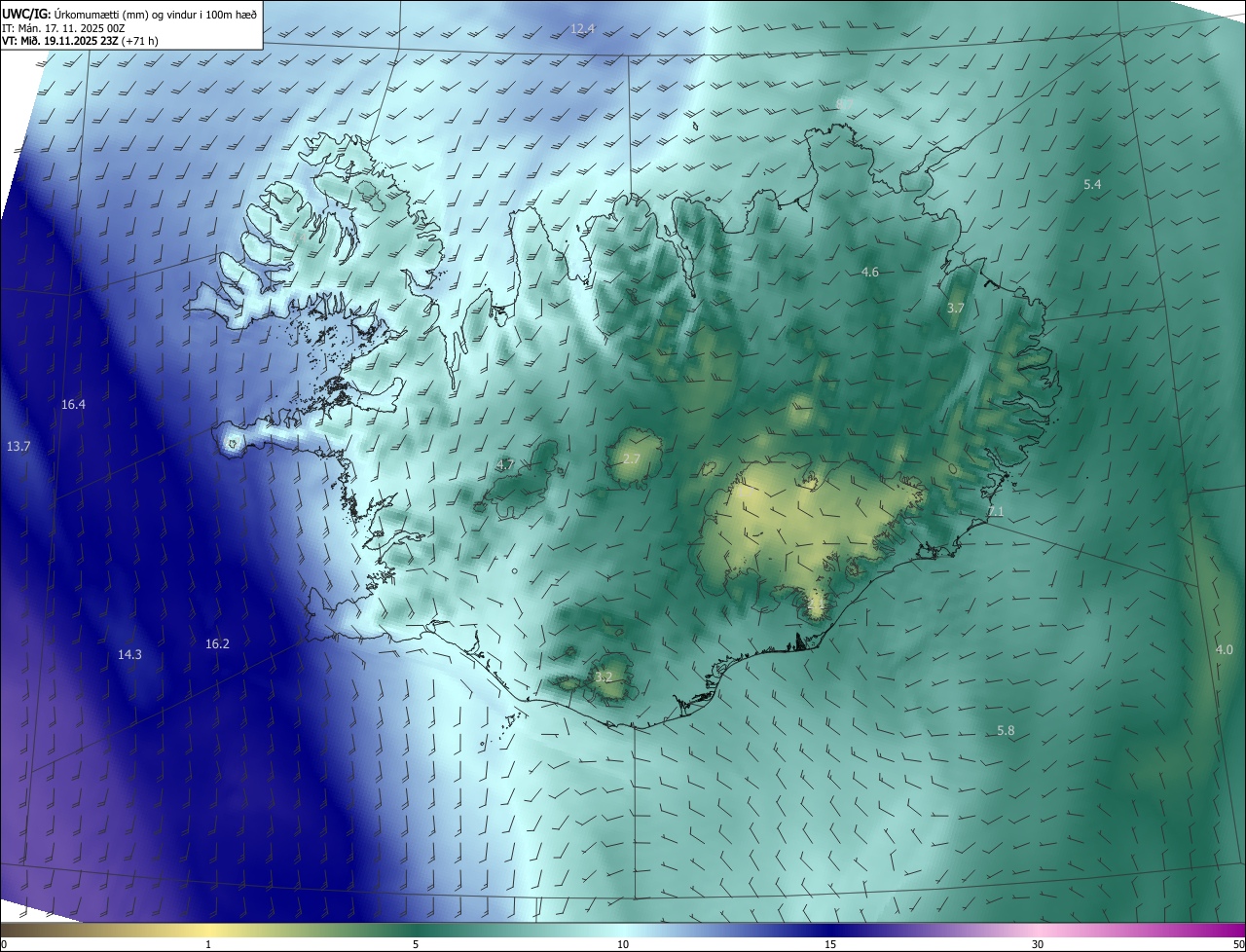Select the 'VT: Mið. 19.11.2025 23Z (+71 h)' line

(x=82, y=42)
